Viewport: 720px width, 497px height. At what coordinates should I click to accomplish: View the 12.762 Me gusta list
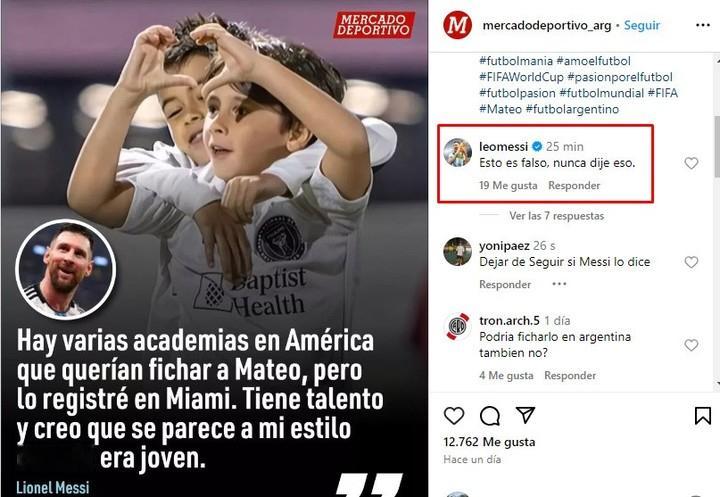click(x=489, y=442)
